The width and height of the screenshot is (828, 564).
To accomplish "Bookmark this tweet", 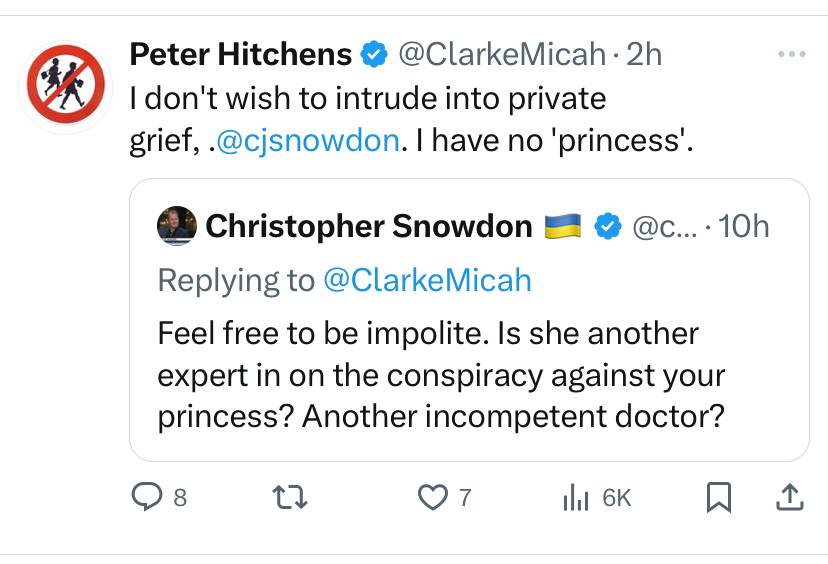I will (x=719, y=497).
